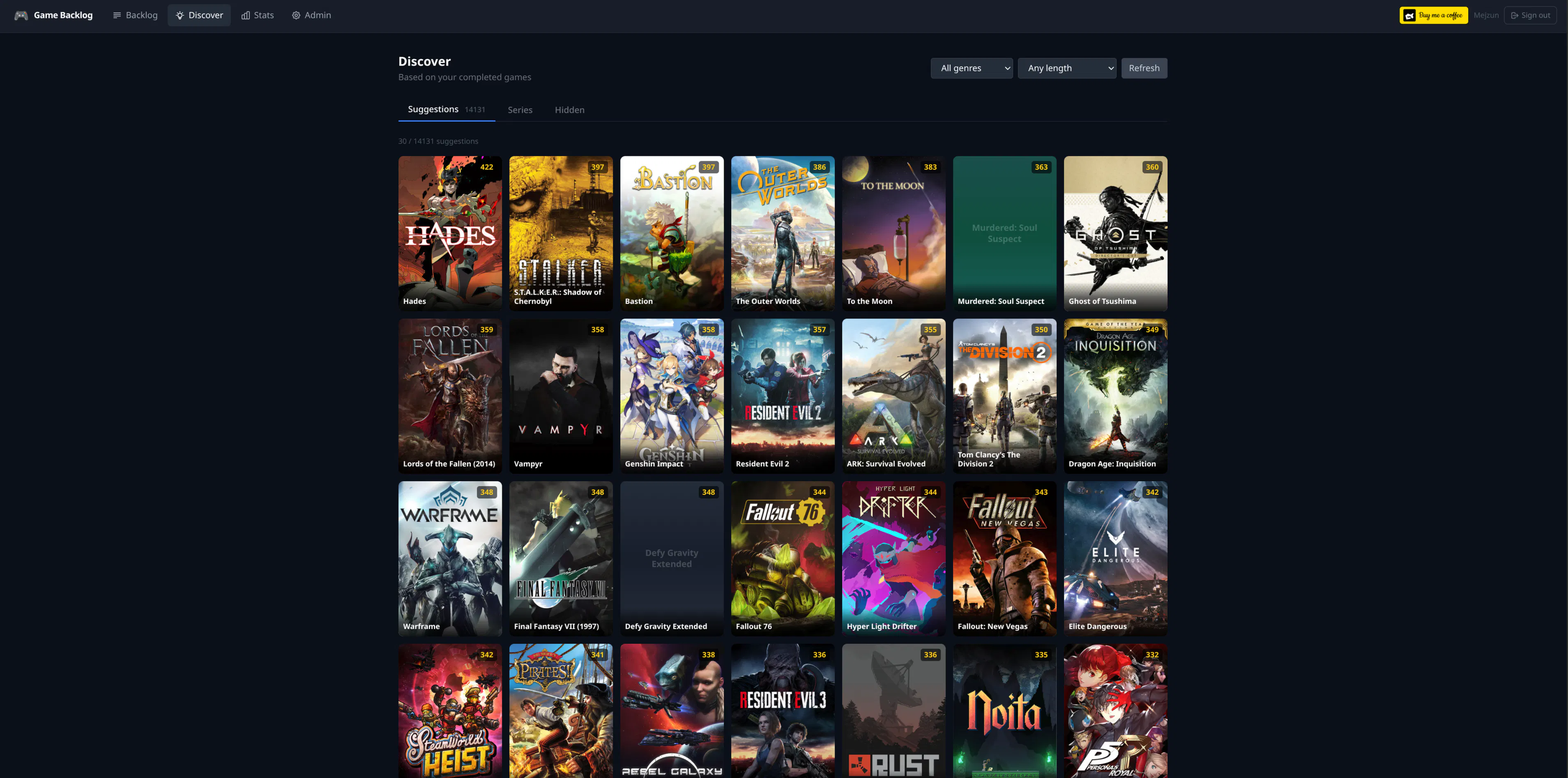Open the Rebel Galaxy card
Viewport: 1568px width, 778px height.
click(671, 711)
